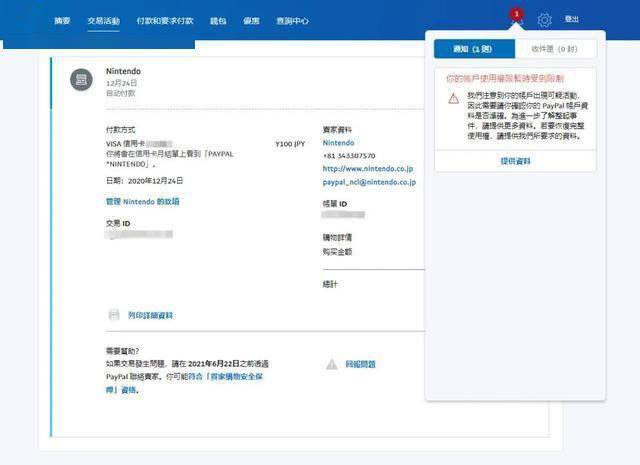Image resolution: width=640 pixels, height=465 pixels.
Task: Click the 購物詳情 heading
Action: 337,237
